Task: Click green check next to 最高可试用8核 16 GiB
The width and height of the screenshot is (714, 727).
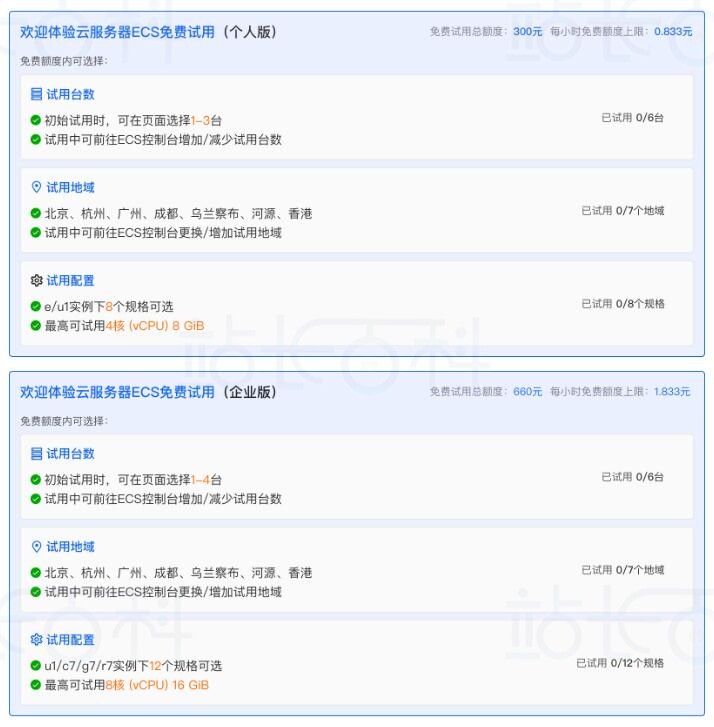Action: [x=36, y=685]
